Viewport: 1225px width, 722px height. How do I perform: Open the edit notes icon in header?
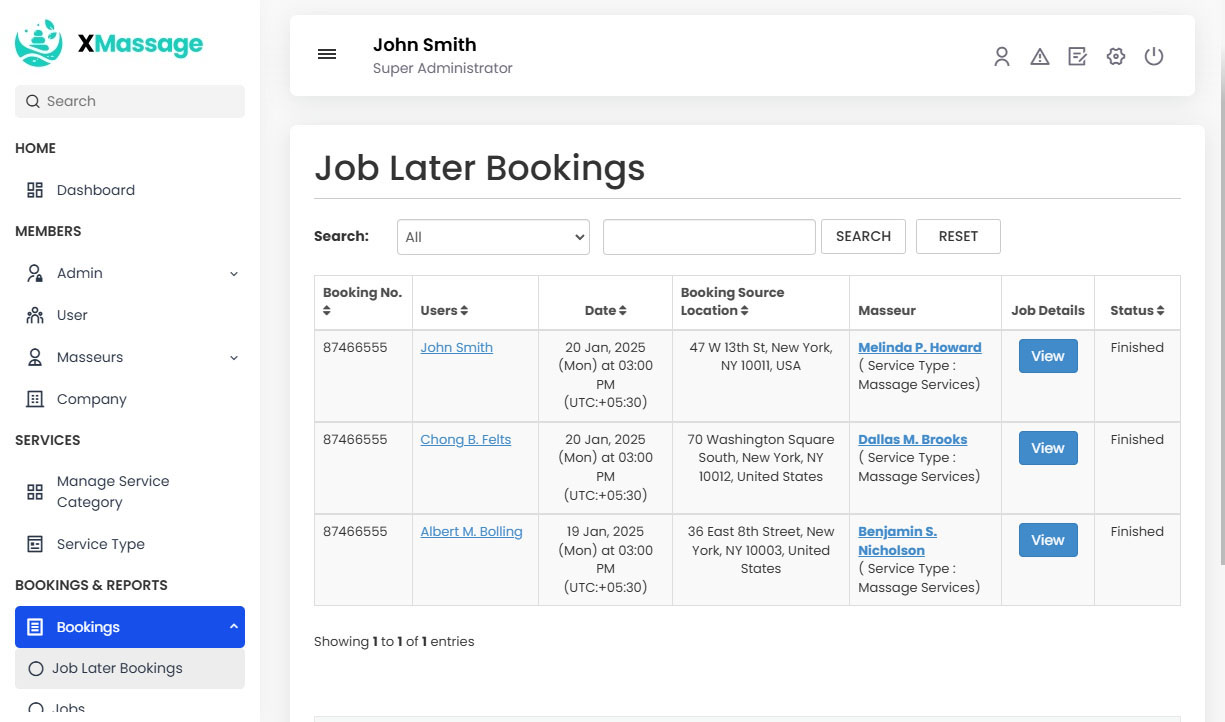point(1077,57)
